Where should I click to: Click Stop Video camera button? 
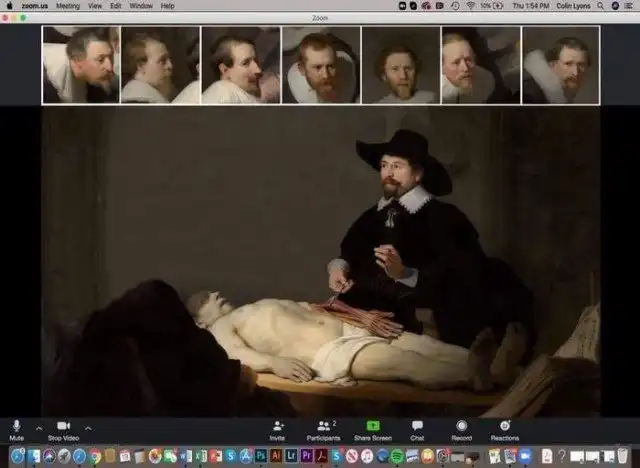(x=63, y=427)
